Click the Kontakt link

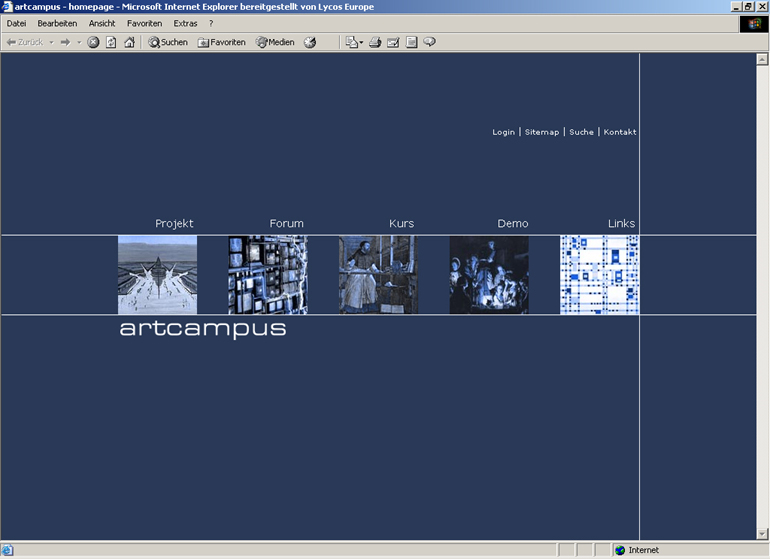coord(620,132)
